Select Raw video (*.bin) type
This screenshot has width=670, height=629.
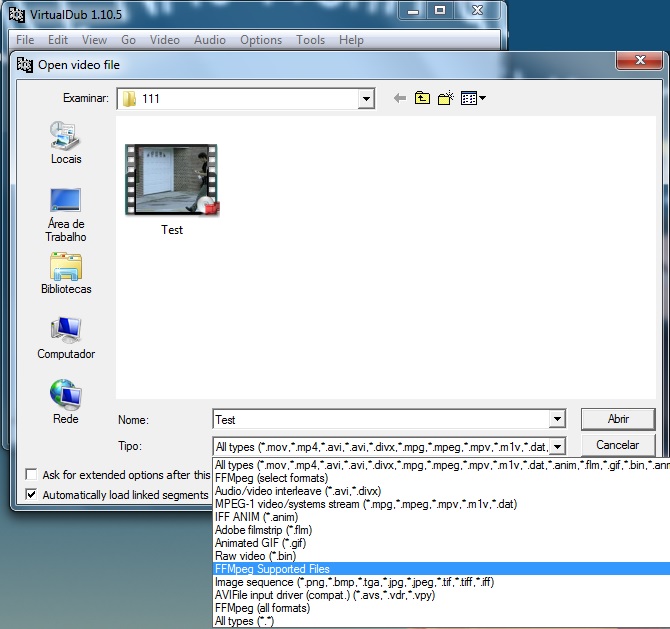tap(441, 556)
